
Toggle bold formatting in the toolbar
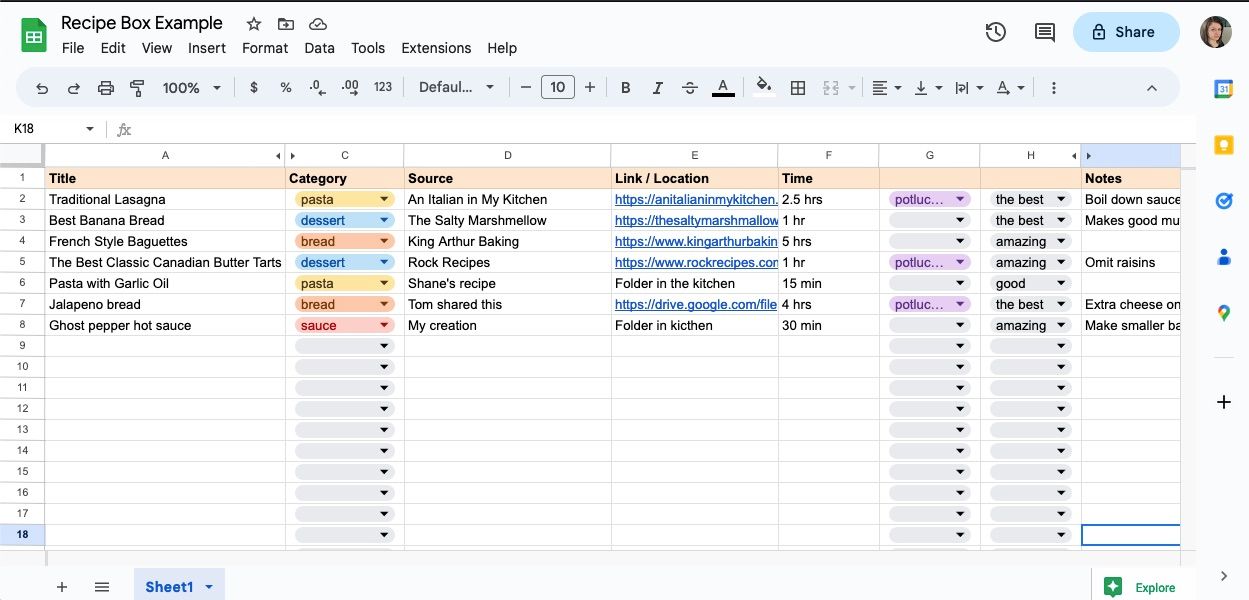pyautogui.click(x=625, y=87)
